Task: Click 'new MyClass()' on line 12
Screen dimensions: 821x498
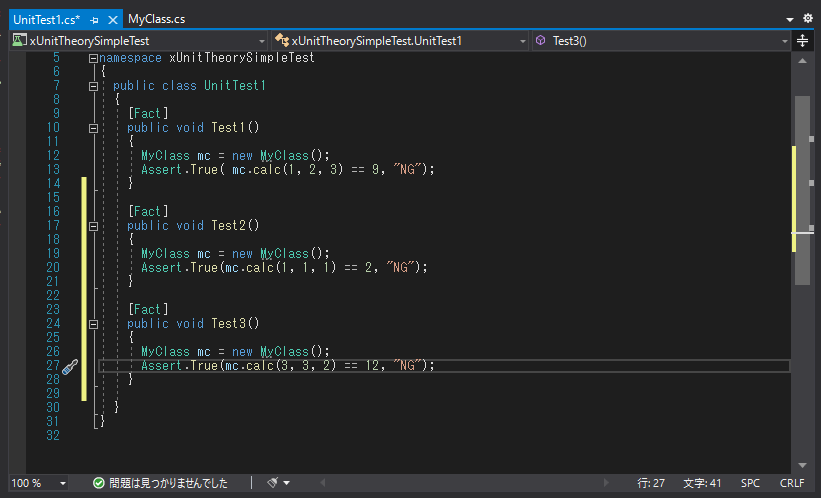Action: tap(277, 156)
